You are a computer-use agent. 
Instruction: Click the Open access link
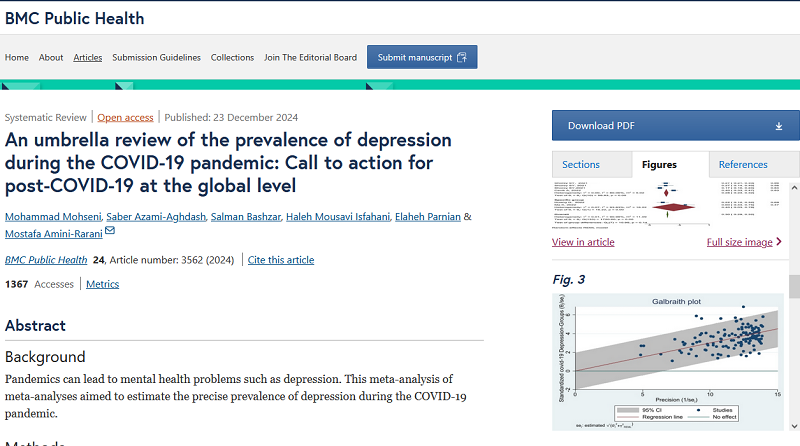pyautogui.click(x=125, y=117)
